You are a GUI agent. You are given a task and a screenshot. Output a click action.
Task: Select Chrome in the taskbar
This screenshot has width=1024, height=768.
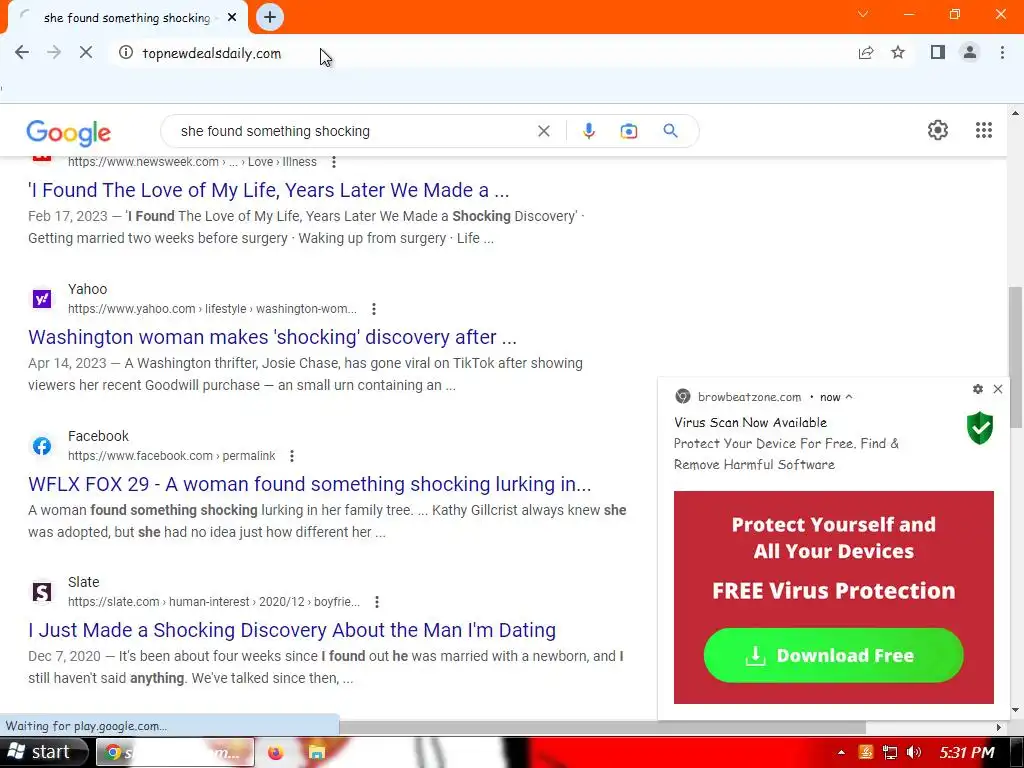pos(175,753)
